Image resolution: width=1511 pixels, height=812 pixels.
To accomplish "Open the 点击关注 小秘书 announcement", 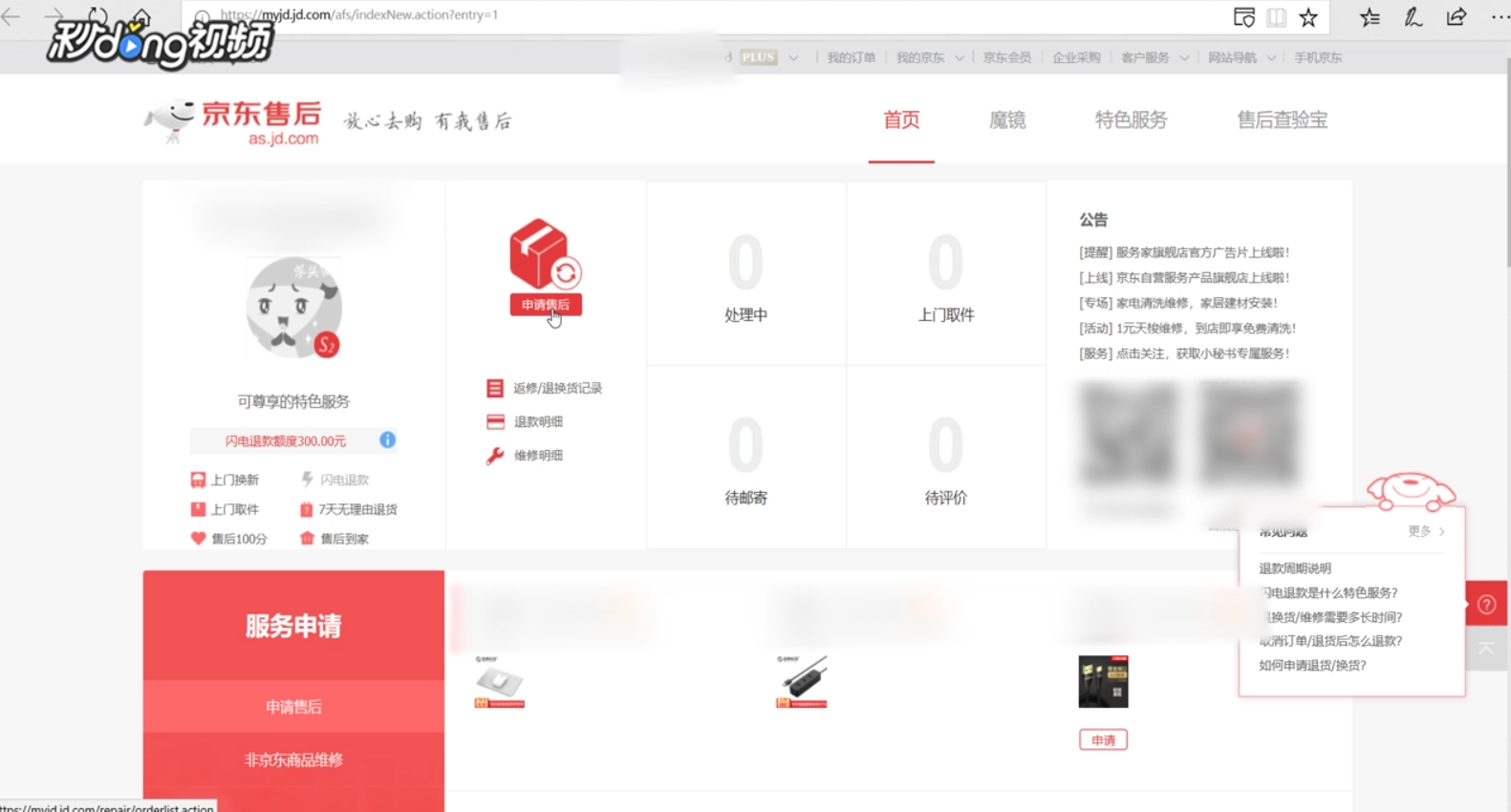I will click(1184, 353).
